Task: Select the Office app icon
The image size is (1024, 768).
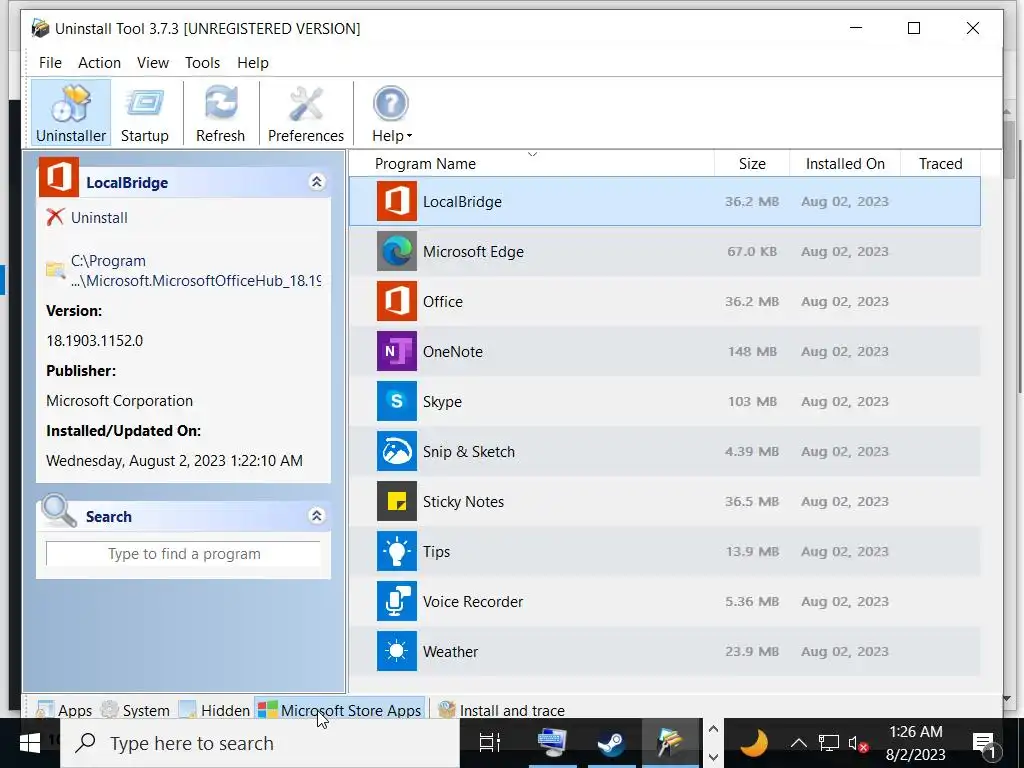Action: pyautogui.click(x=396, y=301)
